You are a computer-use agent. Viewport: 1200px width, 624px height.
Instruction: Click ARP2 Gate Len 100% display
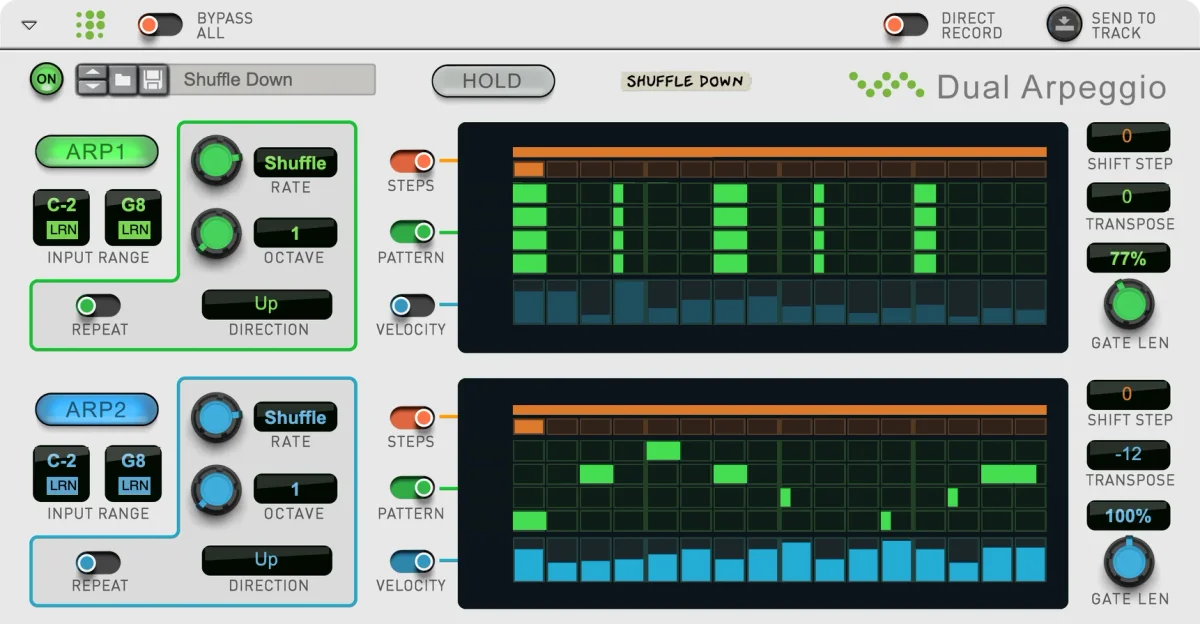click(x=1128, y=516)
